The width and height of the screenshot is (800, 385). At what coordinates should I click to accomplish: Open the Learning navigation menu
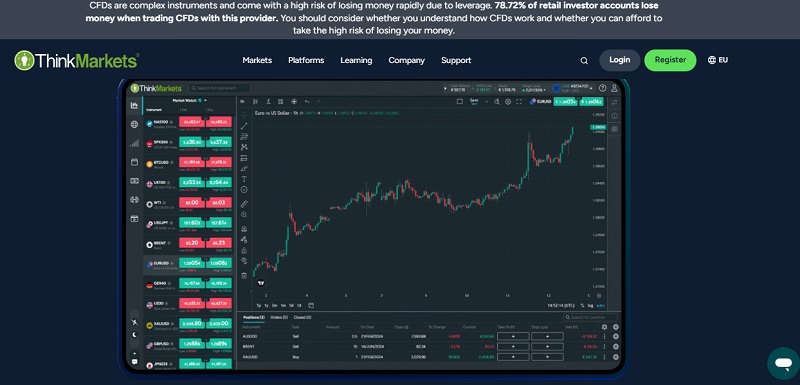pyautogui.click(x=356, y=60)
